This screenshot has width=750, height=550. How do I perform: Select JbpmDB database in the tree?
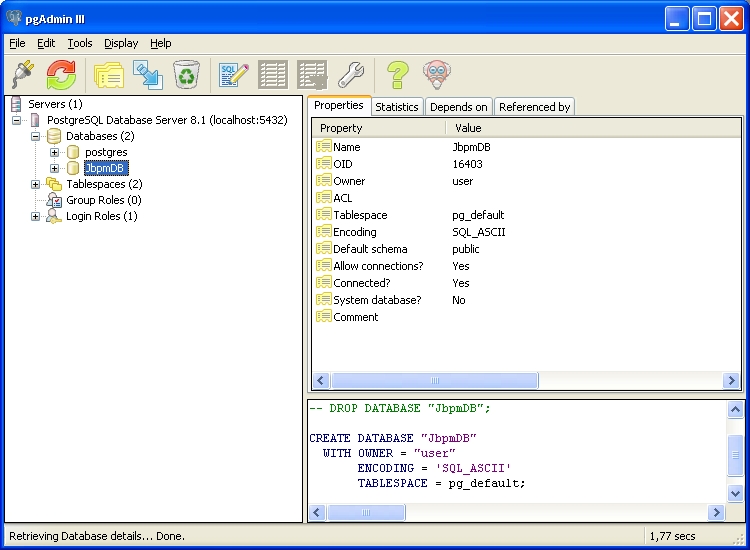click(x=105, y=168)
